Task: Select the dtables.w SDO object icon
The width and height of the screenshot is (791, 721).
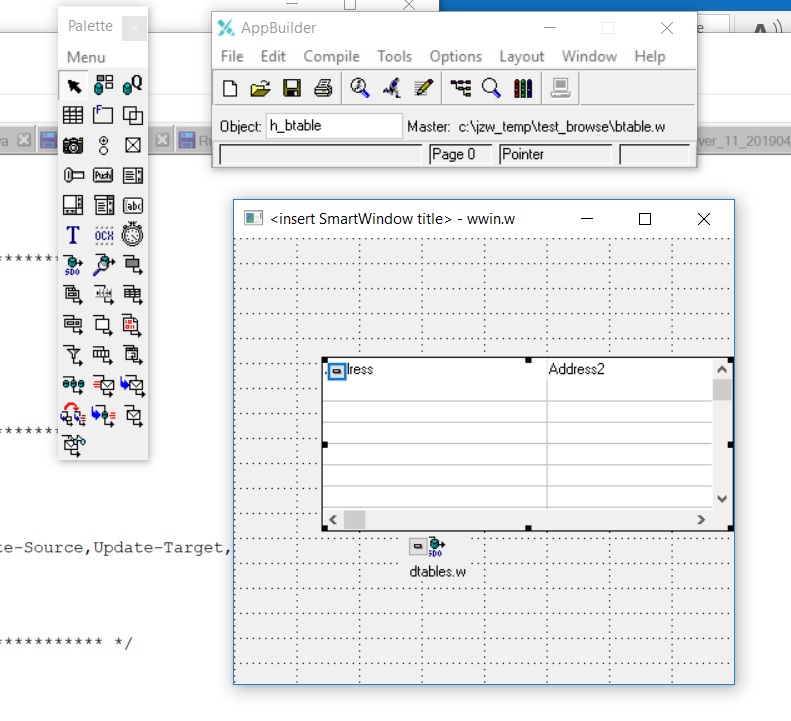Action: tap(436, 546)
